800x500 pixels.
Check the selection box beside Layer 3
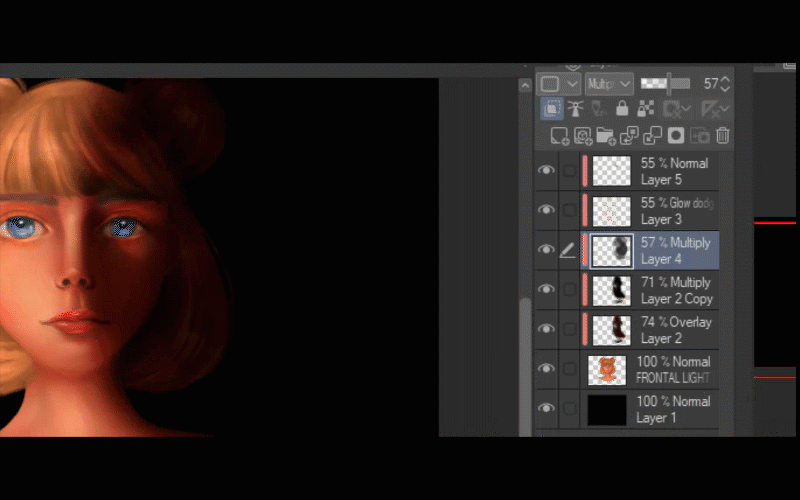click(569, 211)
